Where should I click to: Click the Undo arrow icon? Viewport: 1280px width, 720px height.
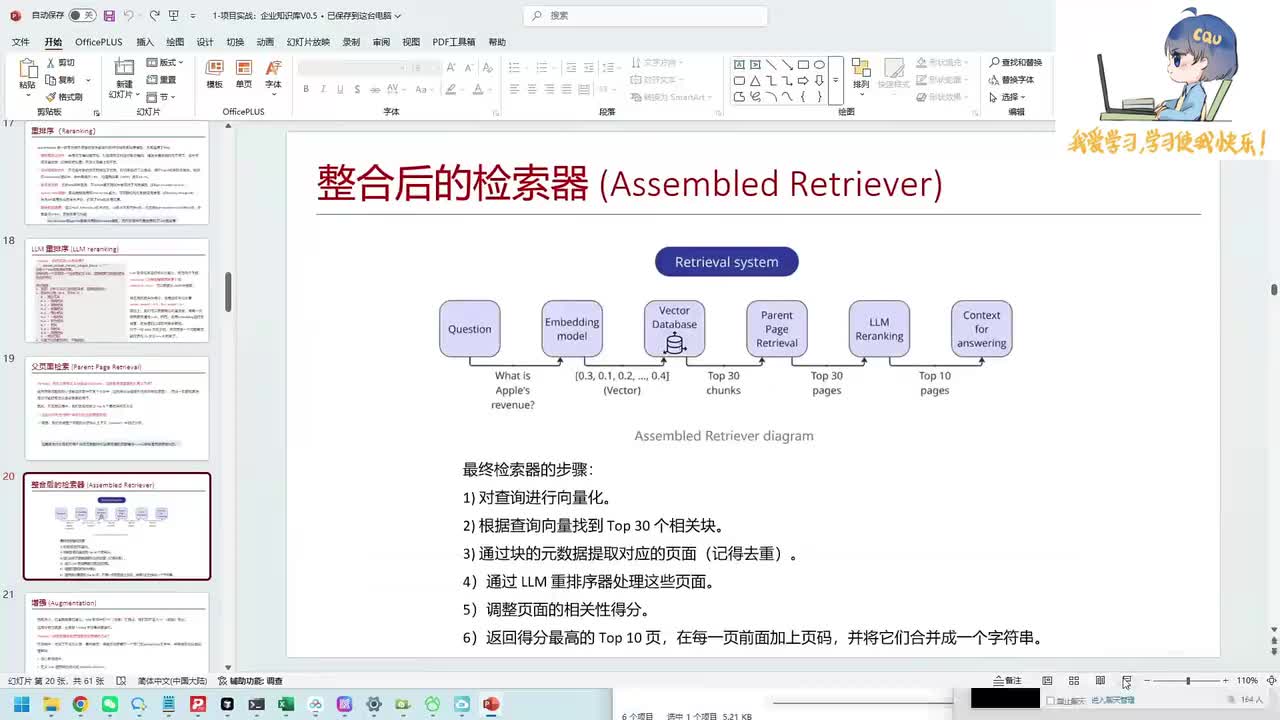click(130, 15)
